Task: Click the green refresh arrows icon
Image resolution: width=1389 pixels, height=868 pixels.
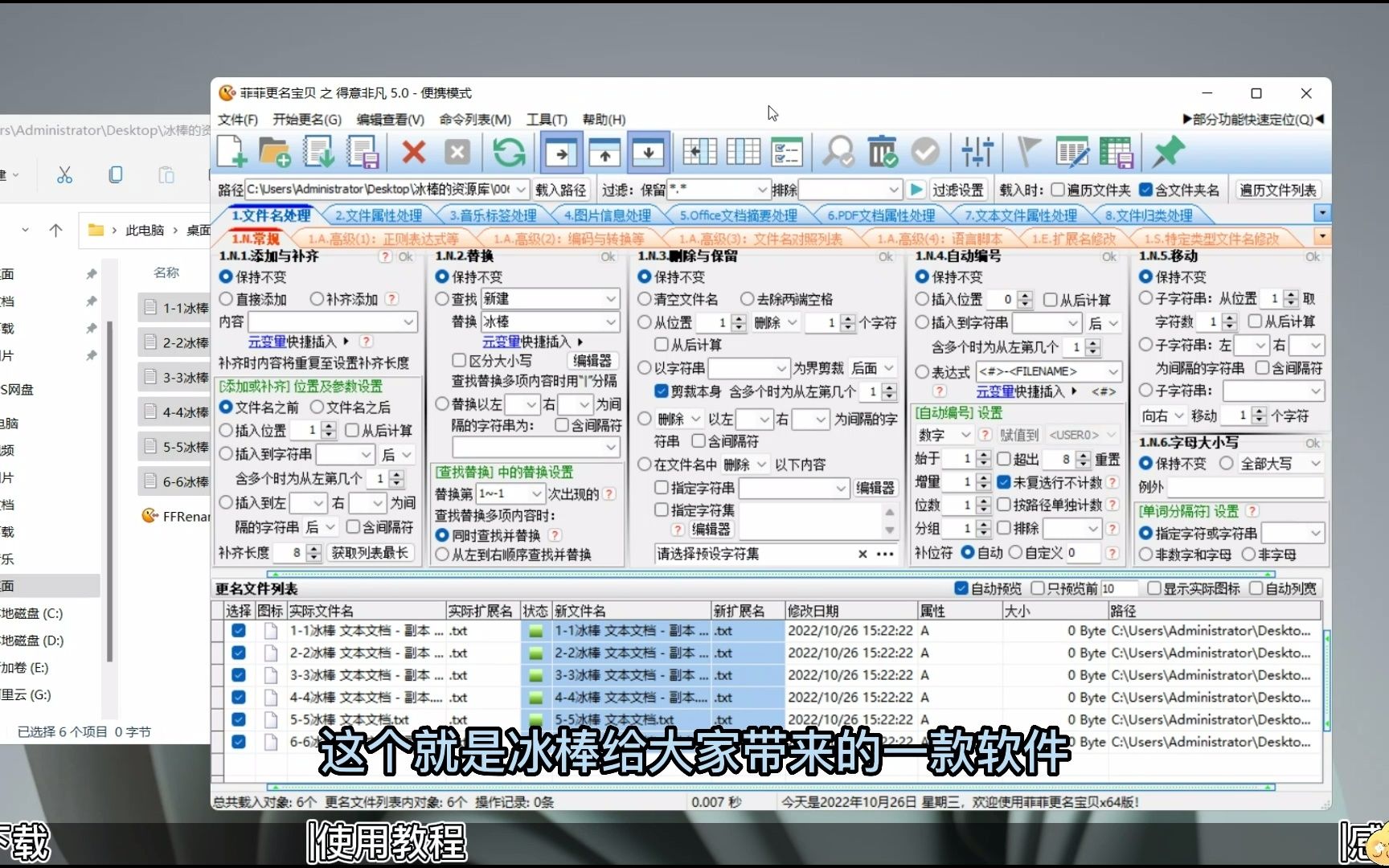Action: pos(509,152)
